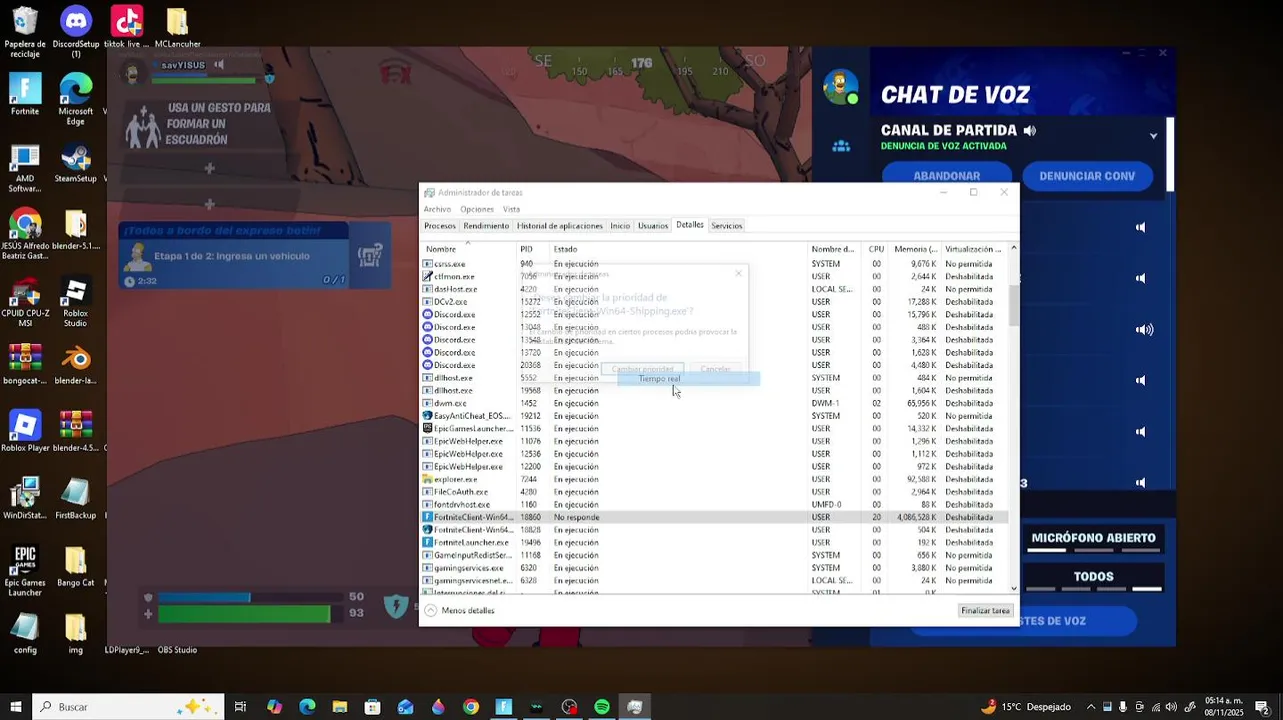Open the blender-5.1 folder on the desktop
This screenshot has height=720, width=1283.
click(x=76, y=231)
